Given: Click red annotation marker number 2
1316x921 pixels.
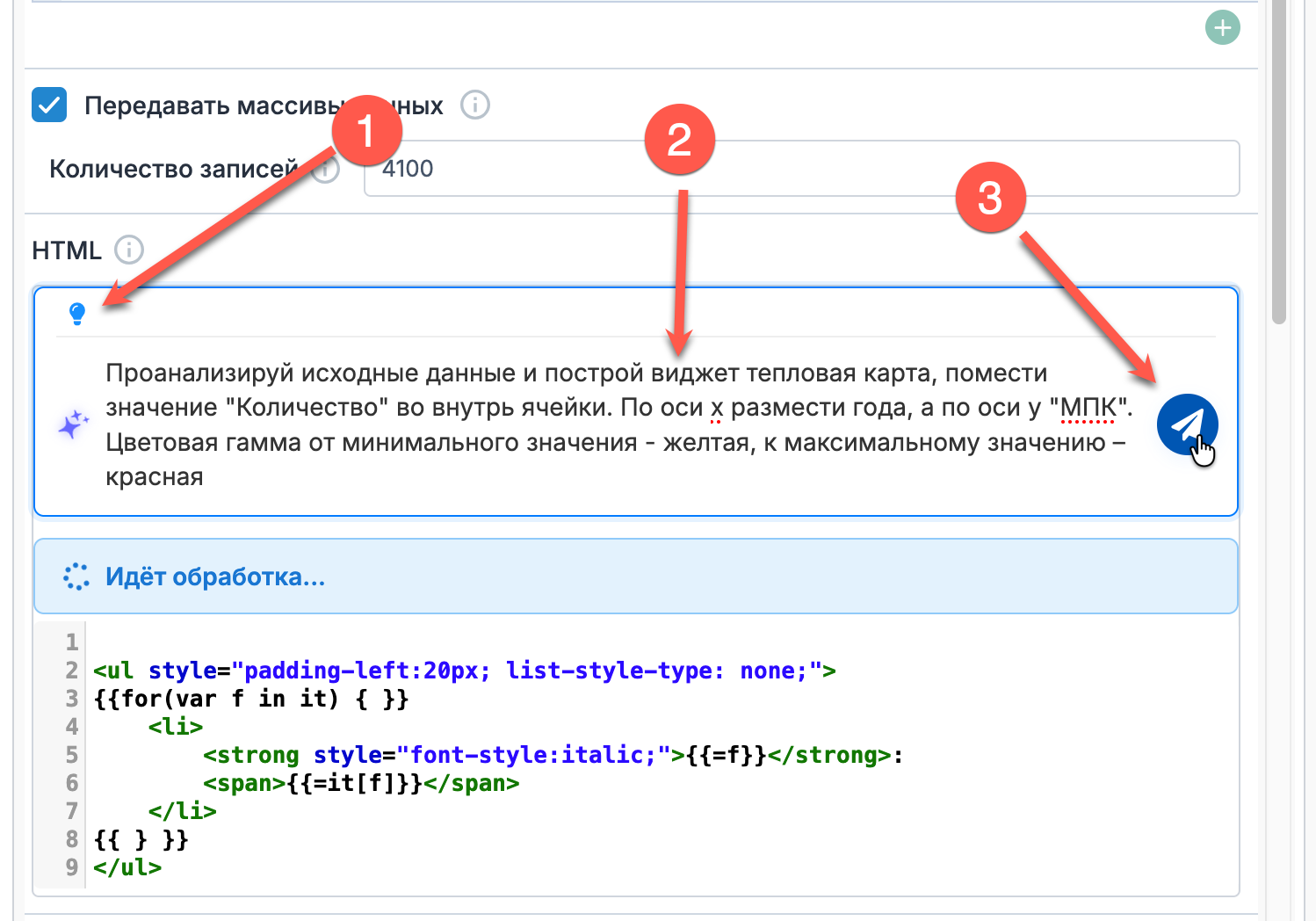Looking at the screenshot, I should 679,140.
